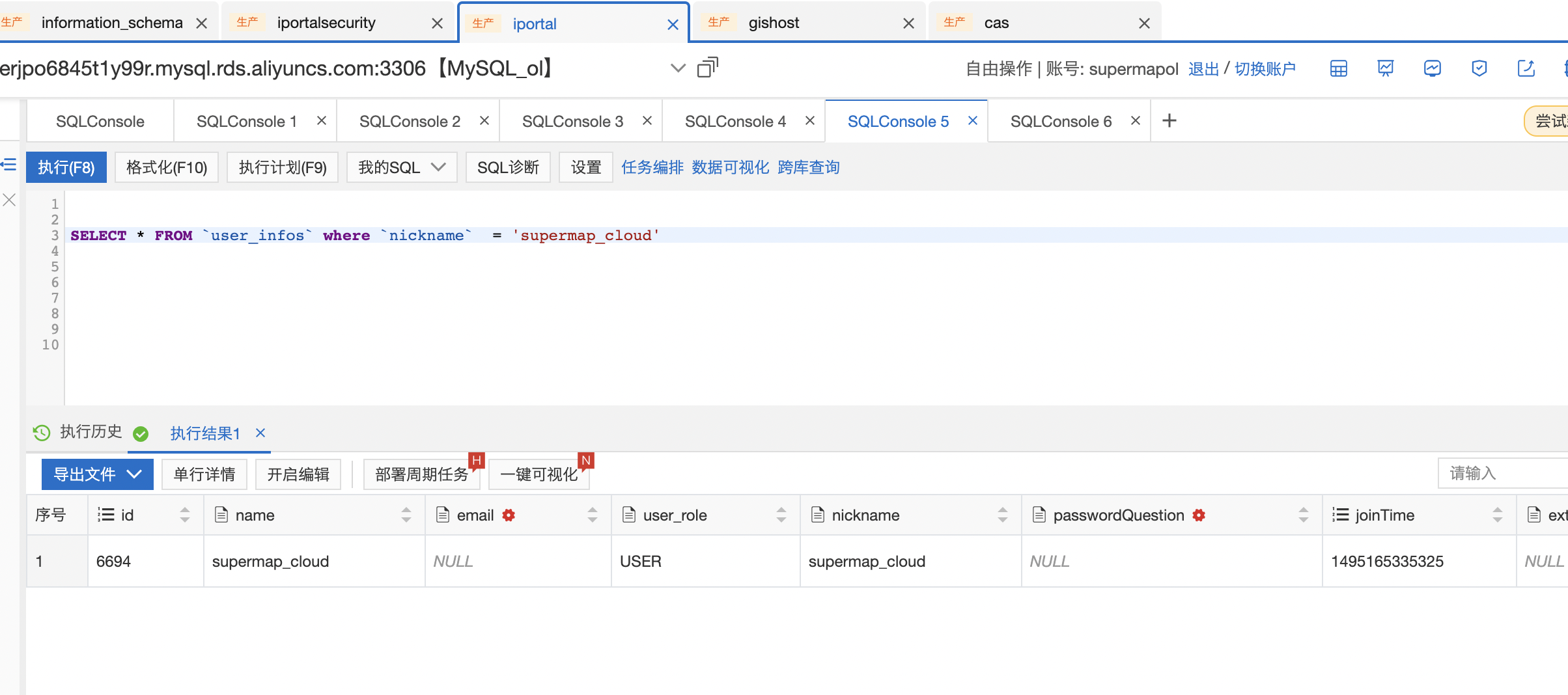This screenshot has height=695, width=1568.
Task: Open the external share icon top right
Action: 1525,68
